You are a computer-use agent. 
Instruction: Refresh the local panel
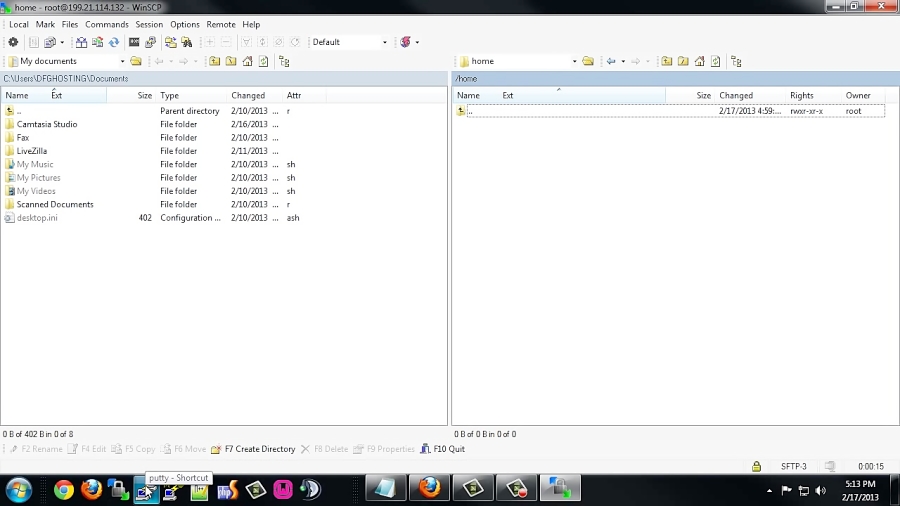tap(263, 61)
